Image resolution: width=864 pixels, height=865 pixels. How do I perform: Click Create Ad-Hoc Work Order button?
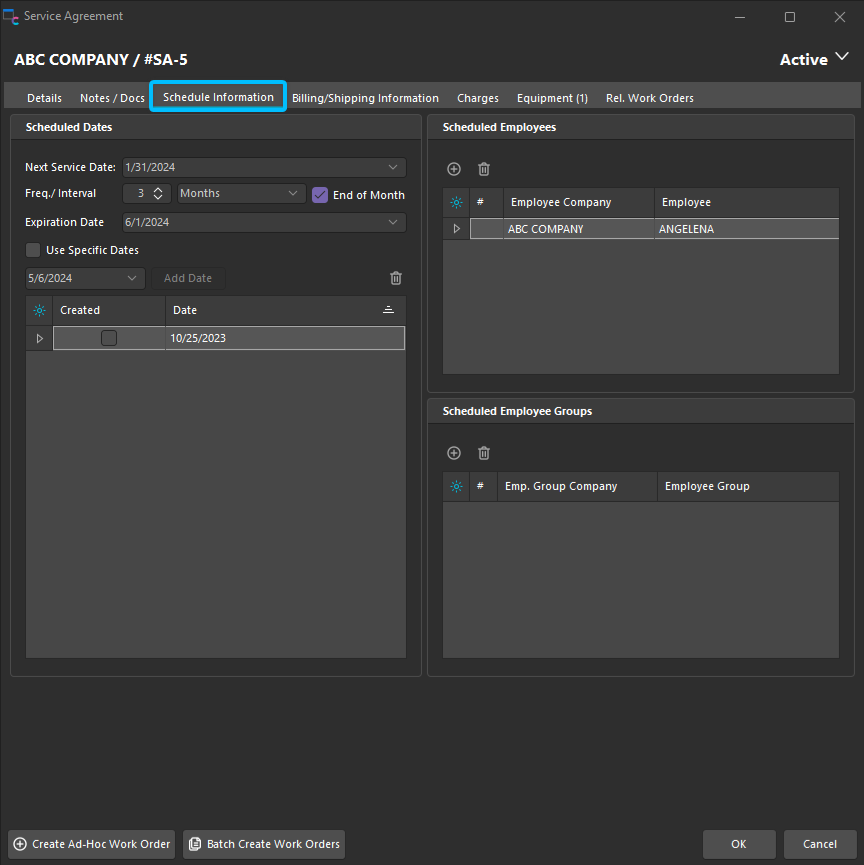[91, 844]
